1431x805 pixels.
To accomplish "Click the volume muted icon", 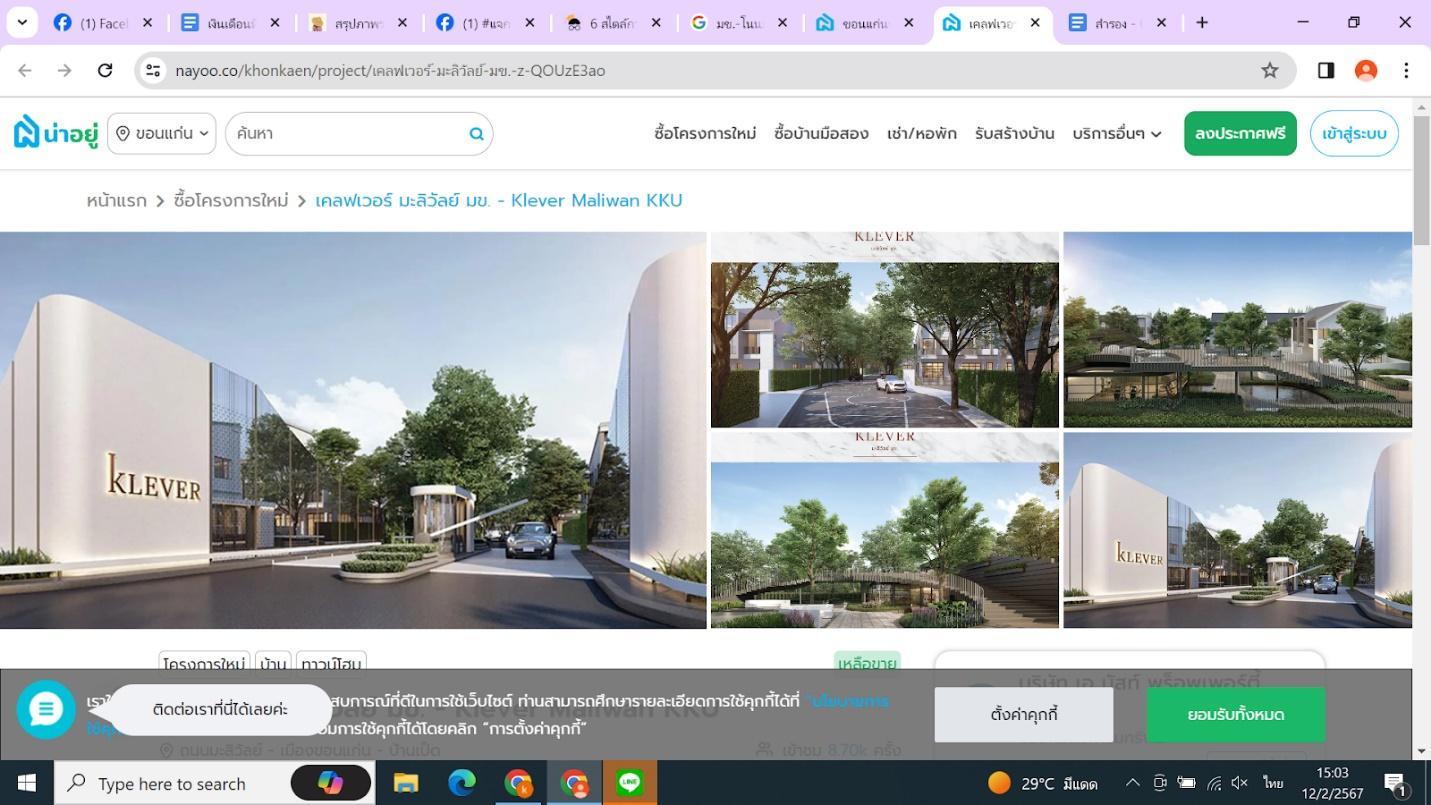I will click(1240, 783).
